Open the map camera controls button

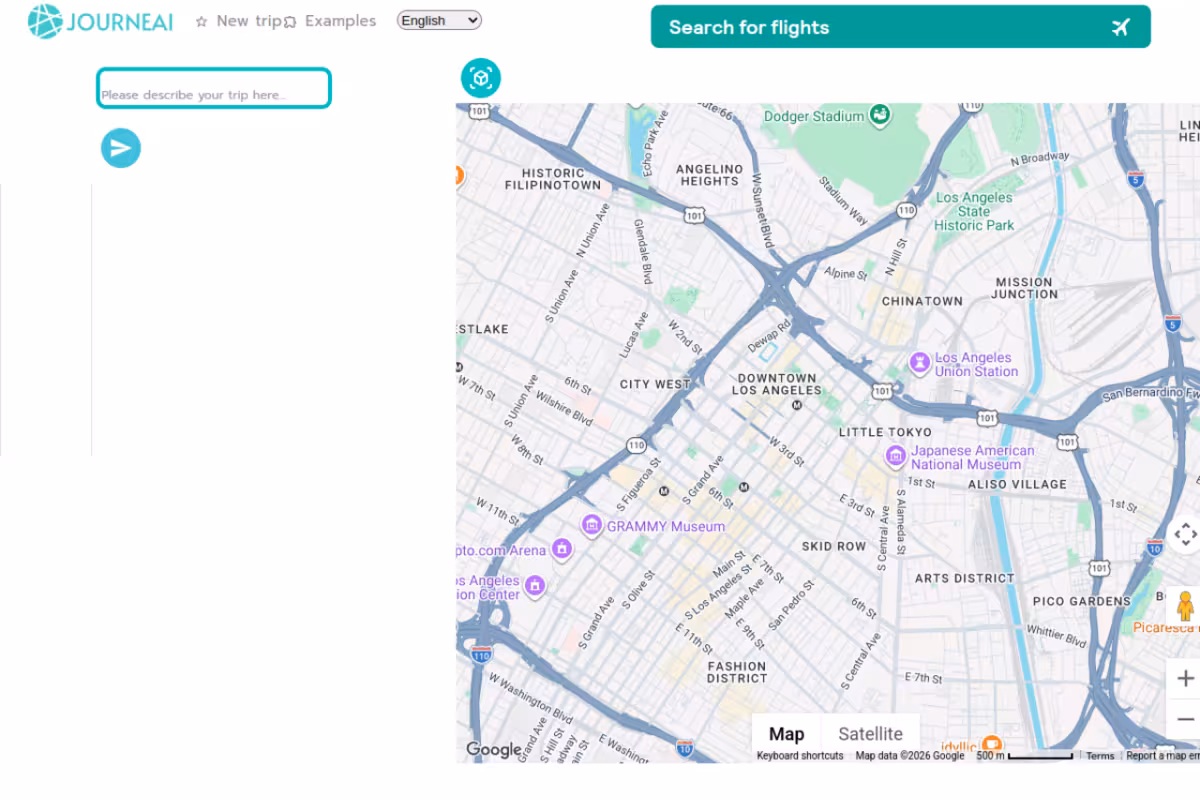pyautogui.click(x=1185, y=534)
